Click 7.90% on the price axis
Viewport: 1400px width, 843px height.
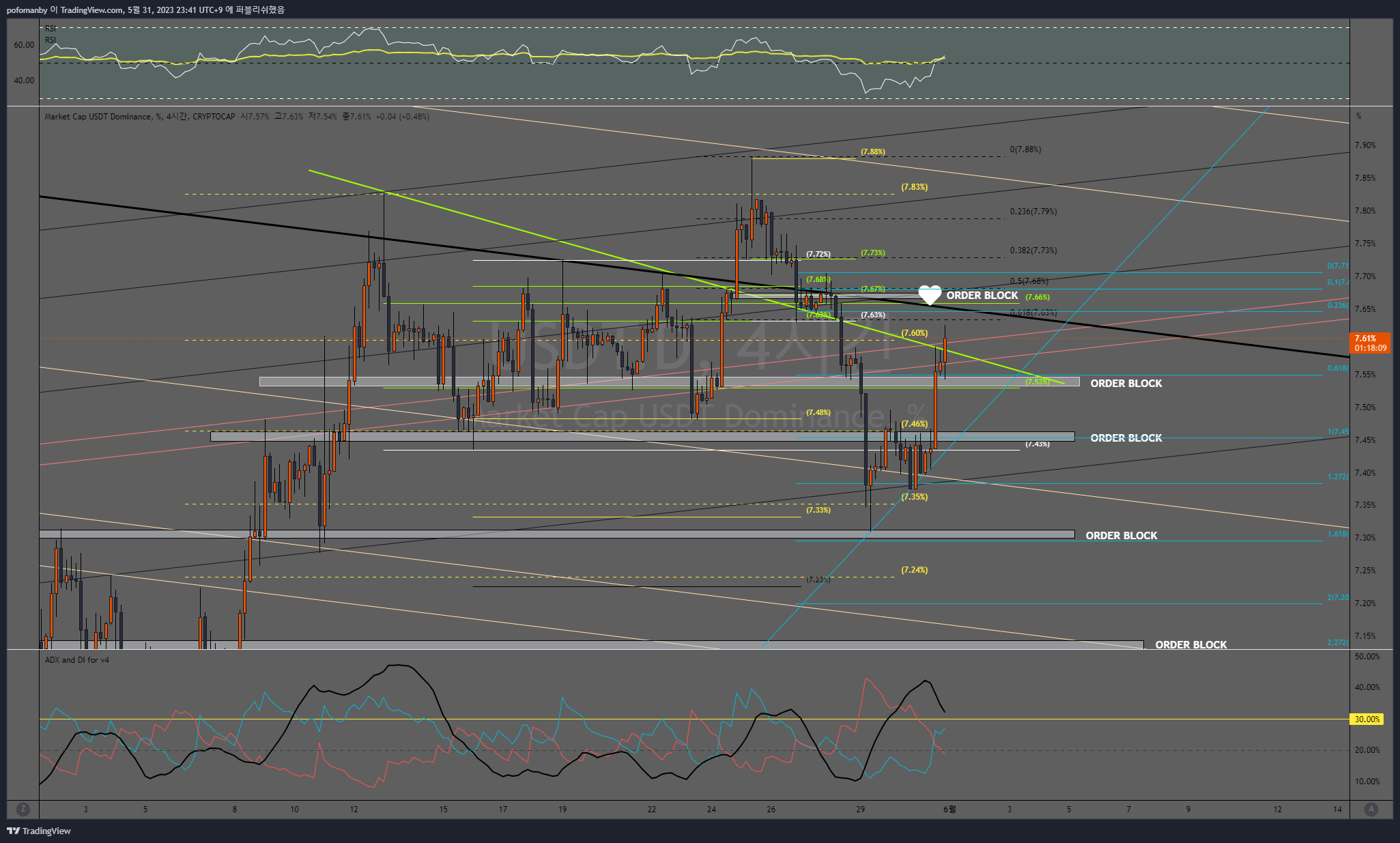coord(1365,145)
